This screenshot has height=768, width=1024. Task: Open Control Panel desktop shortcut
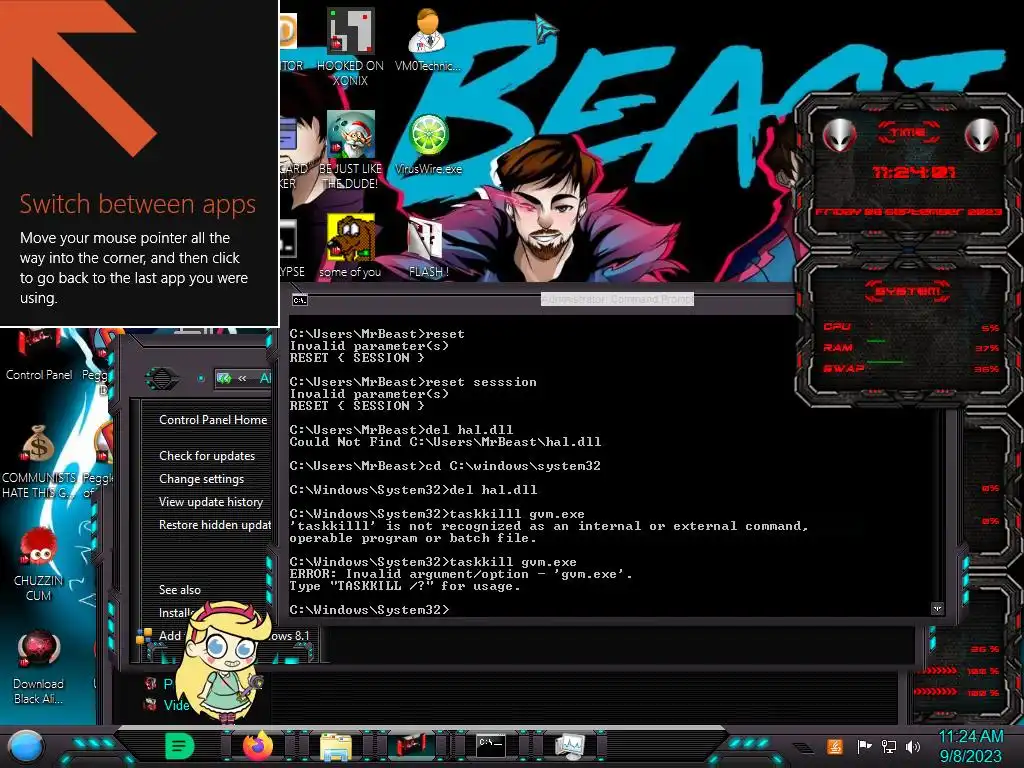(39, 357)
